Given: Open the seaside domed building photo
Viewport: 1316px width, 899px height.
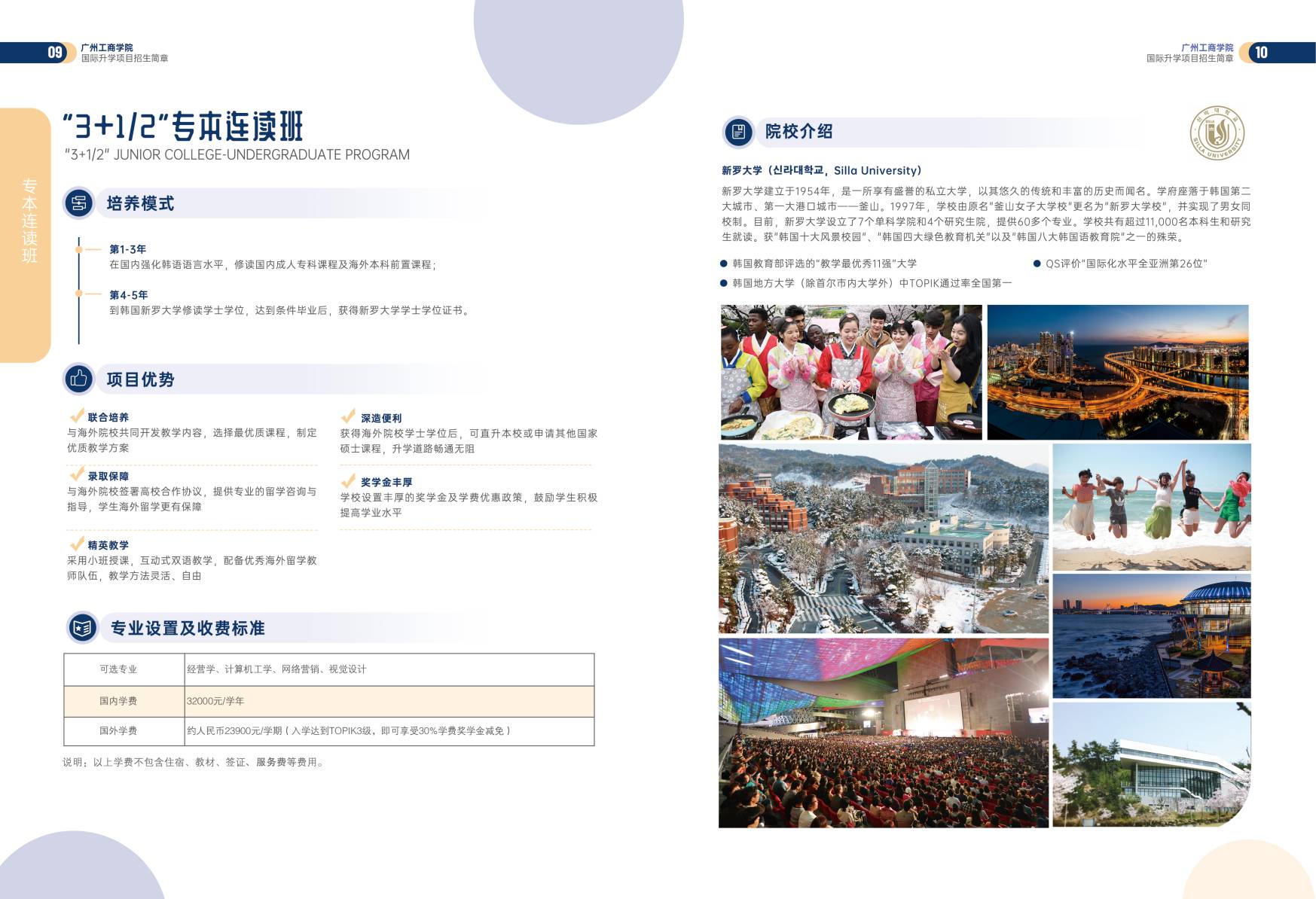Looking at the screenshot, I should [x=1152, y=636].
